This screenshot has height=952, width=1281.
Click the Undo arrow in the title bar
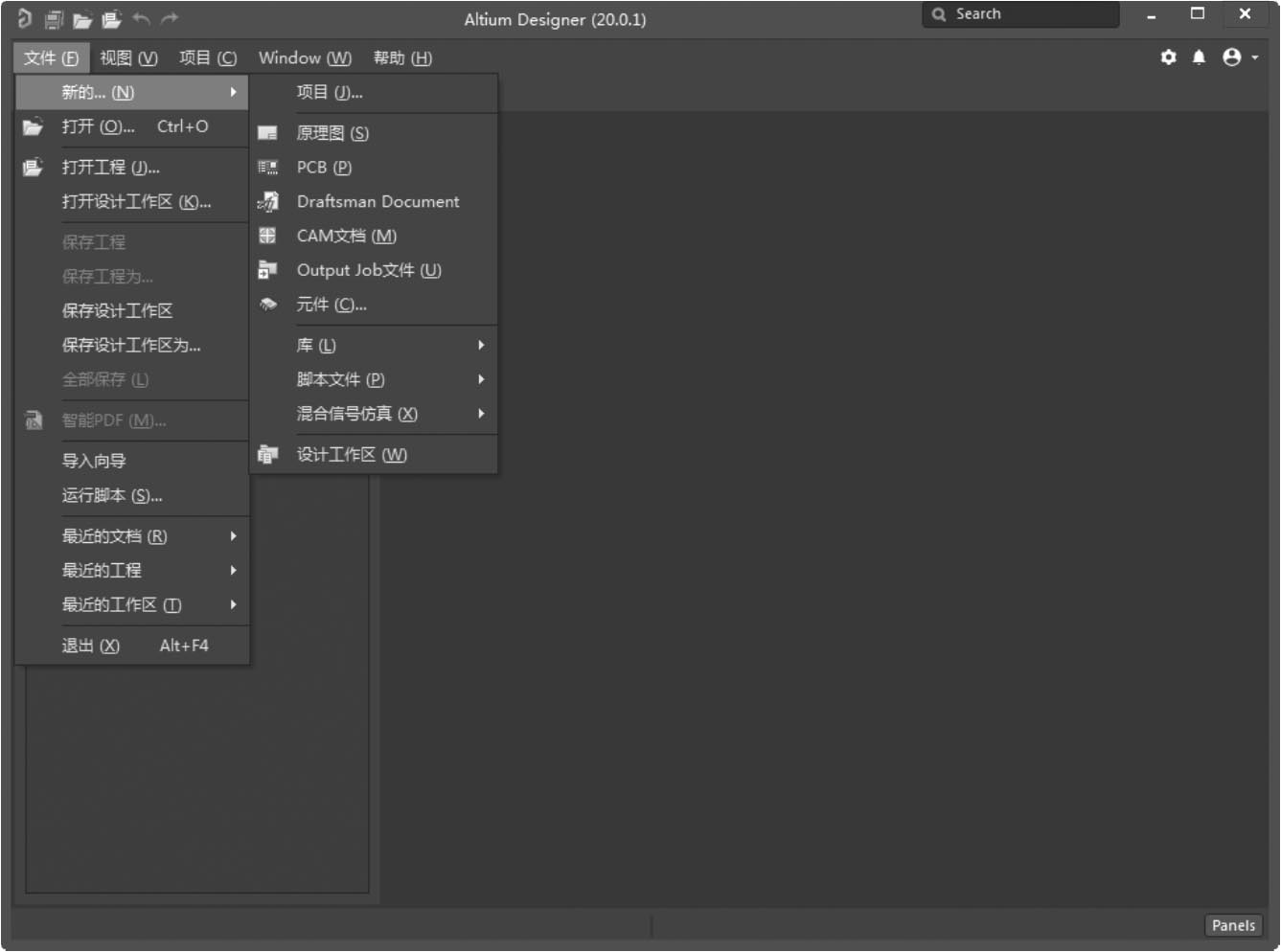(x=141, y=18)
